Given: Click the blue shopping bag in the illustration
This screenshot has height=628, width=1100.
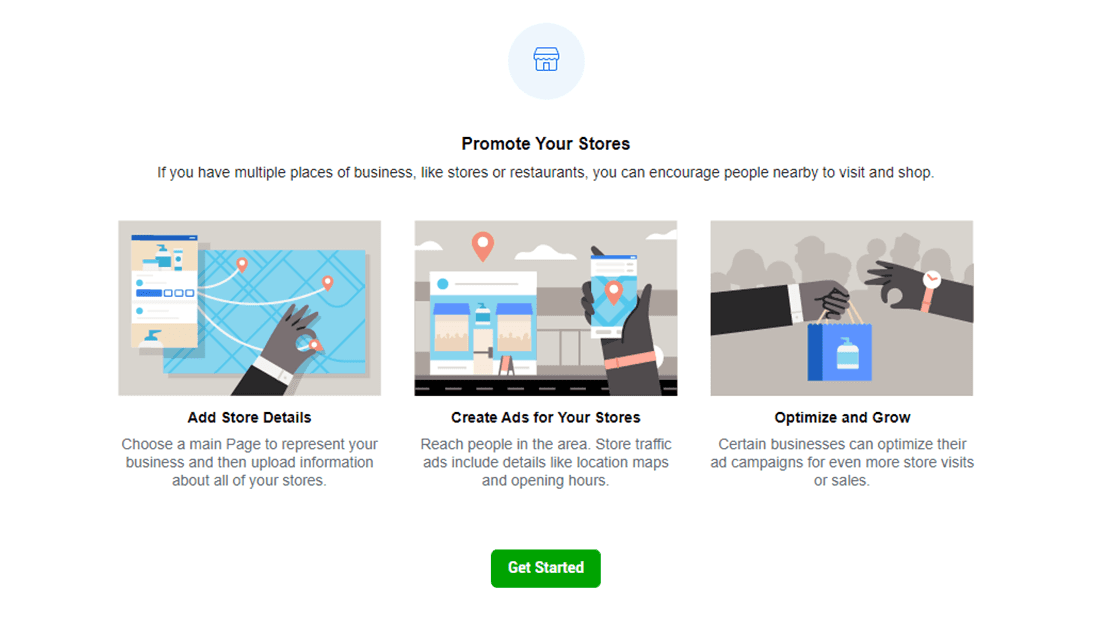Looking at the screenshot, I should [840, 352].
